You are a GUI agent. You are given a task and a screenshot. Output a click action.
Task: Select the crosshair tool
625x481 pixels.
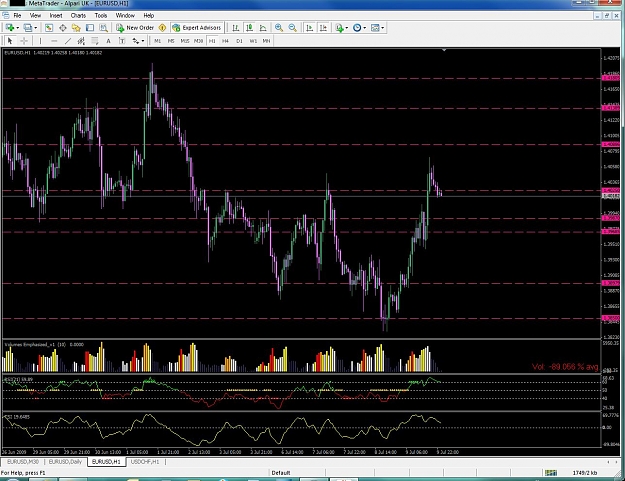coord(24,41)
